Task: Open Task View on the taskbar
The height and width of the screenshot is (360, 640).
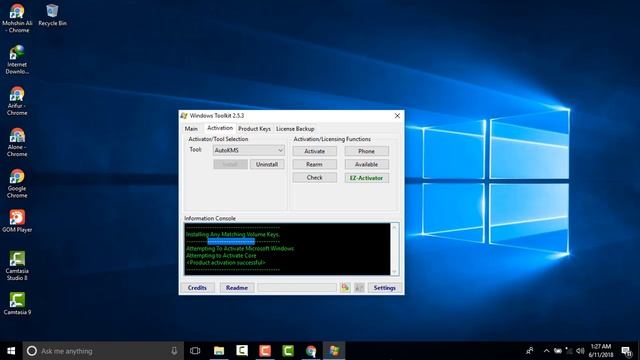Action: 195,351
